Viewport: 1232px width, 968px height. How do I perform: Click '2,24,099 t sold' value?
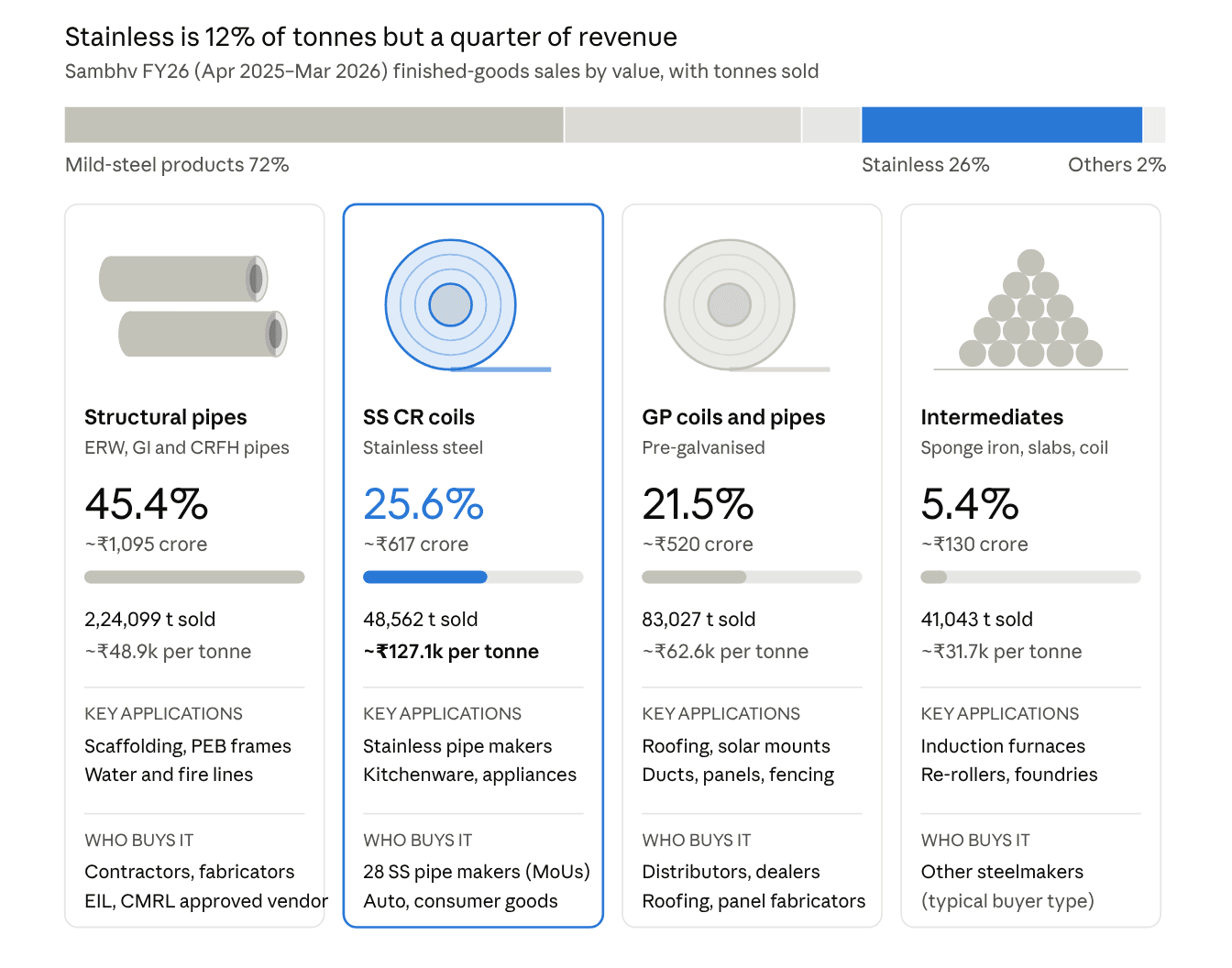point(149,620)
